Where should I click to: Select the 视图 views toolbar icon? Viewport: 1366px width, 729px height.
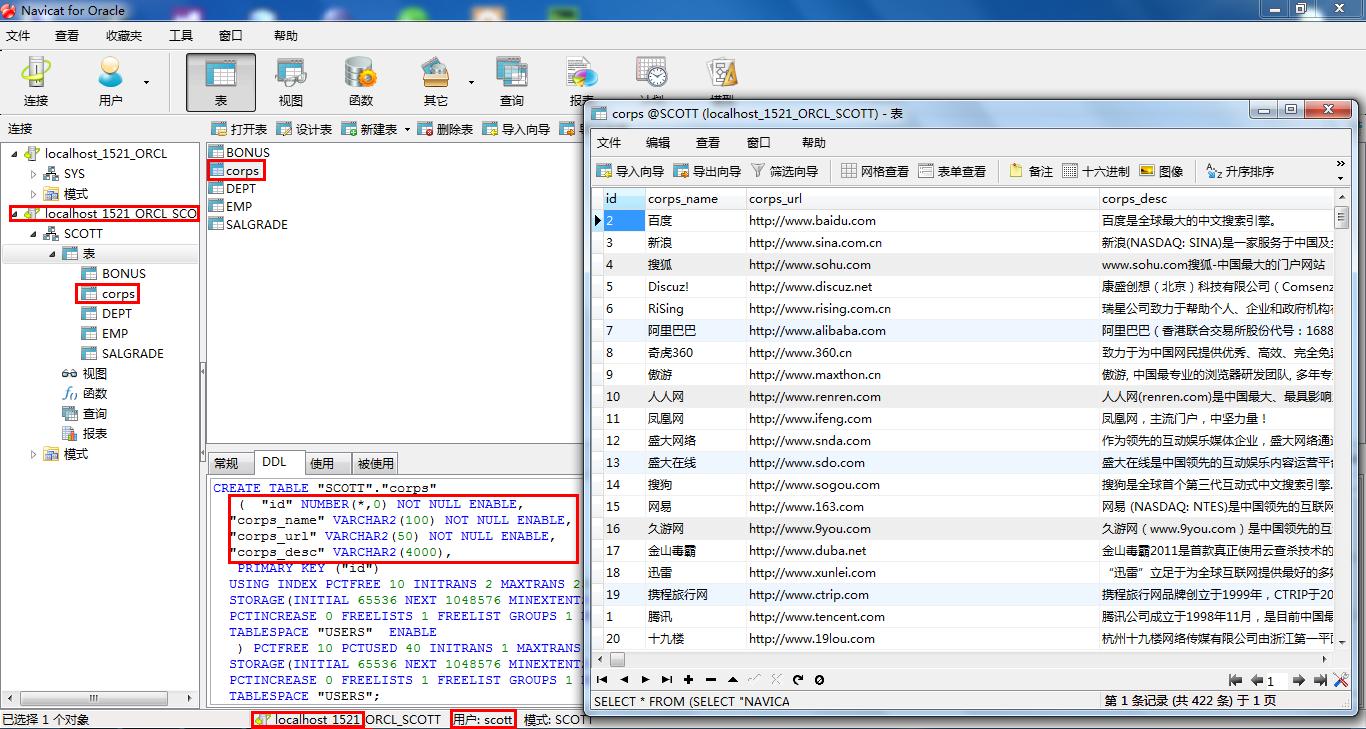pos(291,82)
